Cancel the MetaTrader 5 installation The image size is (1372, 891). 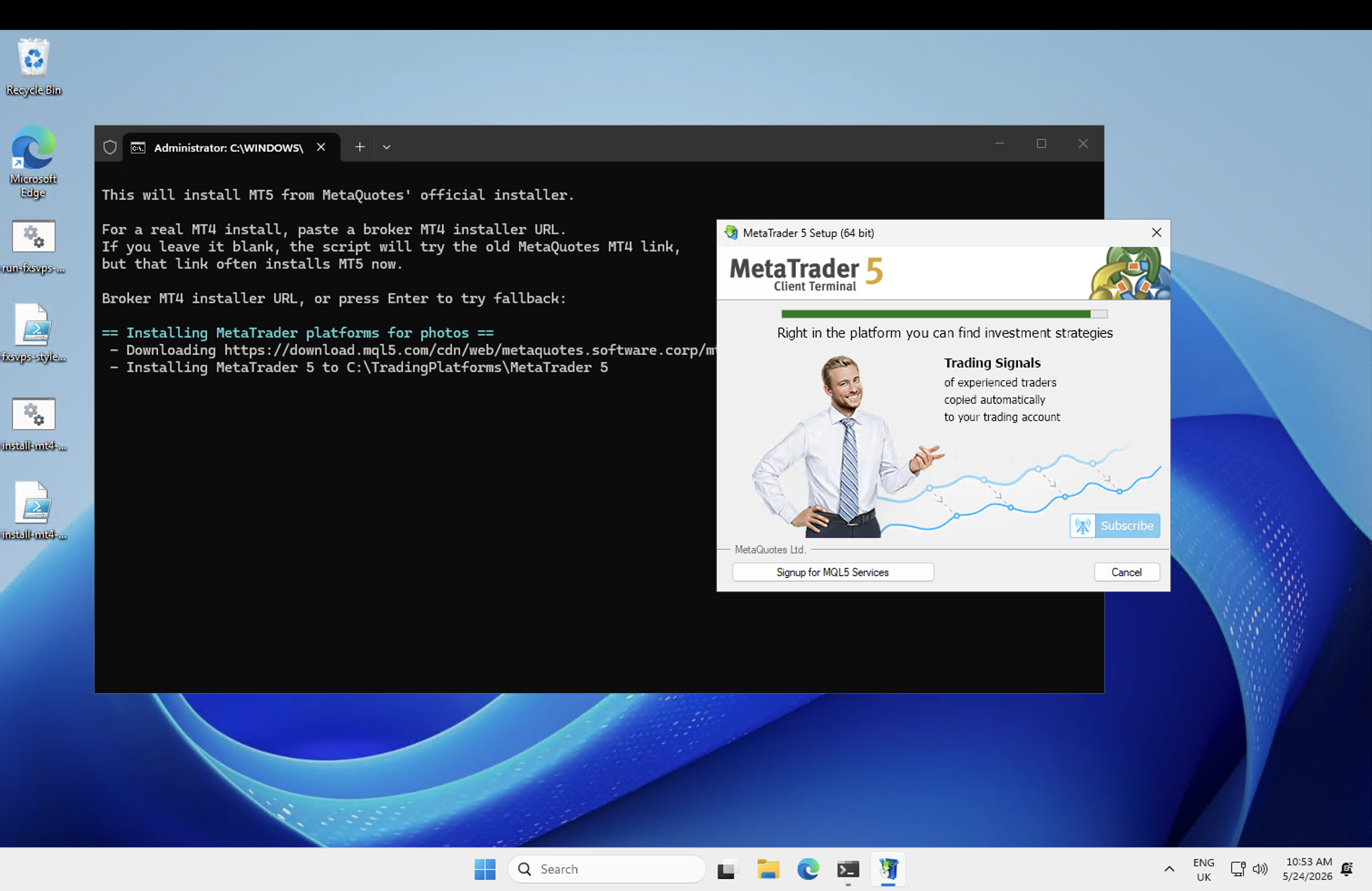click(1127, 572)
